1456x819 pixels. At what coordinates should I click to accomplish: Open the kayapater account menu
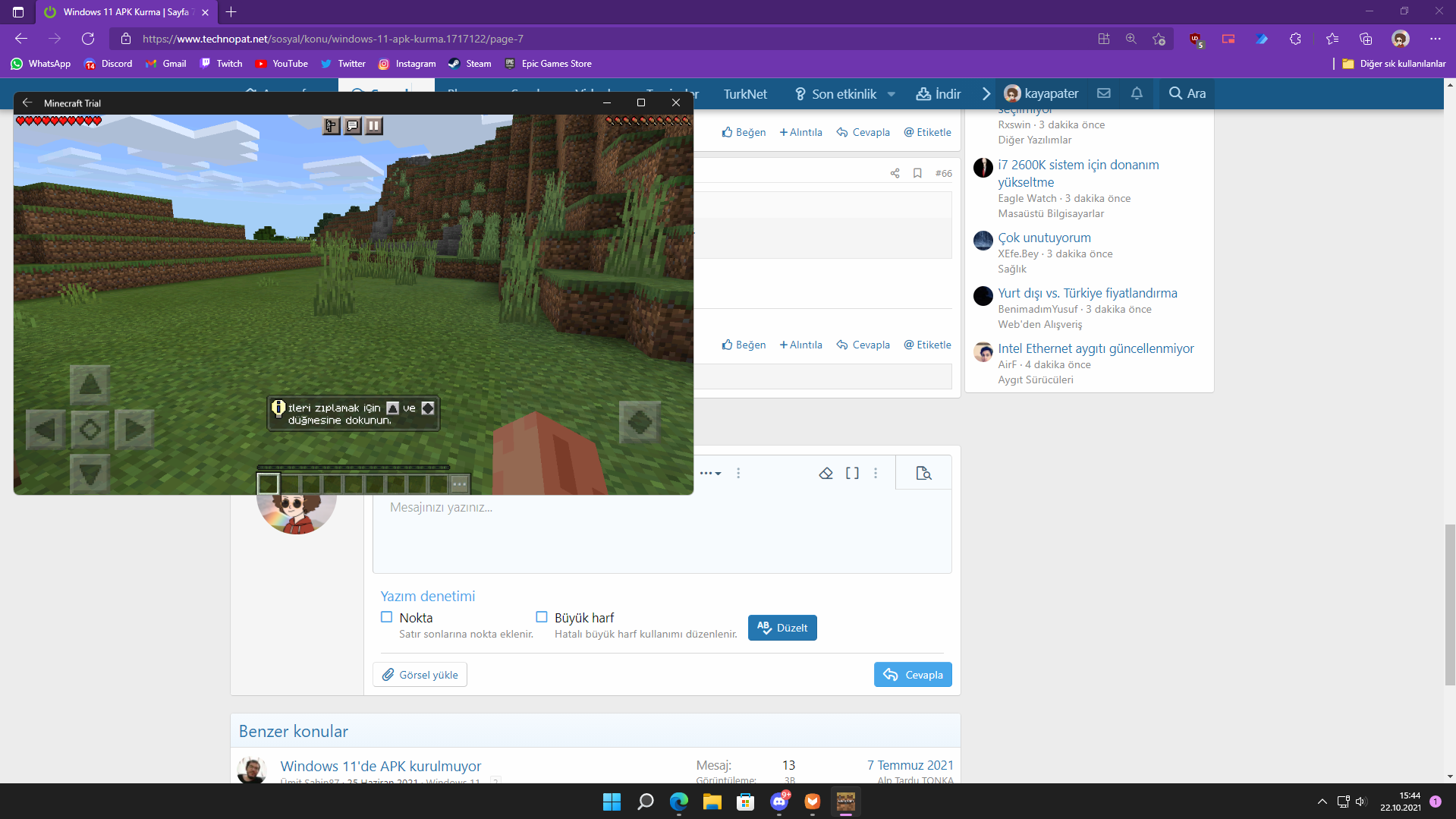tap(1041, 93)
